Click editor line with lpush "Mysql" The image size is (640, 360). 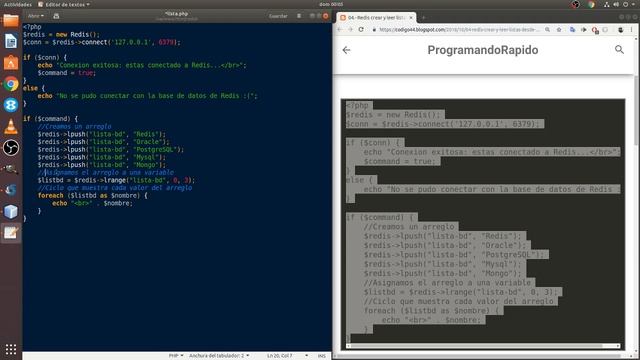tap(102, 157)
